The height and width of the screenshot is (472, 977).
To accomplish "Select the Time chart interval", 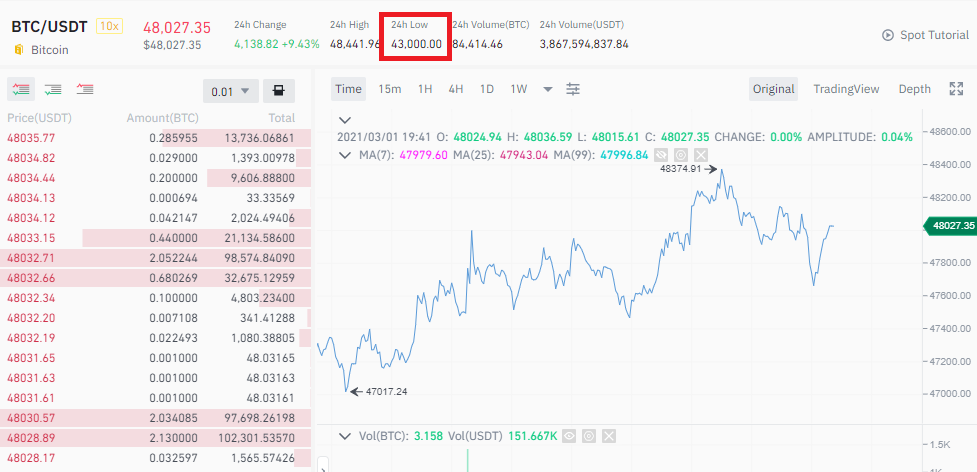I will [x=348, y=89].
